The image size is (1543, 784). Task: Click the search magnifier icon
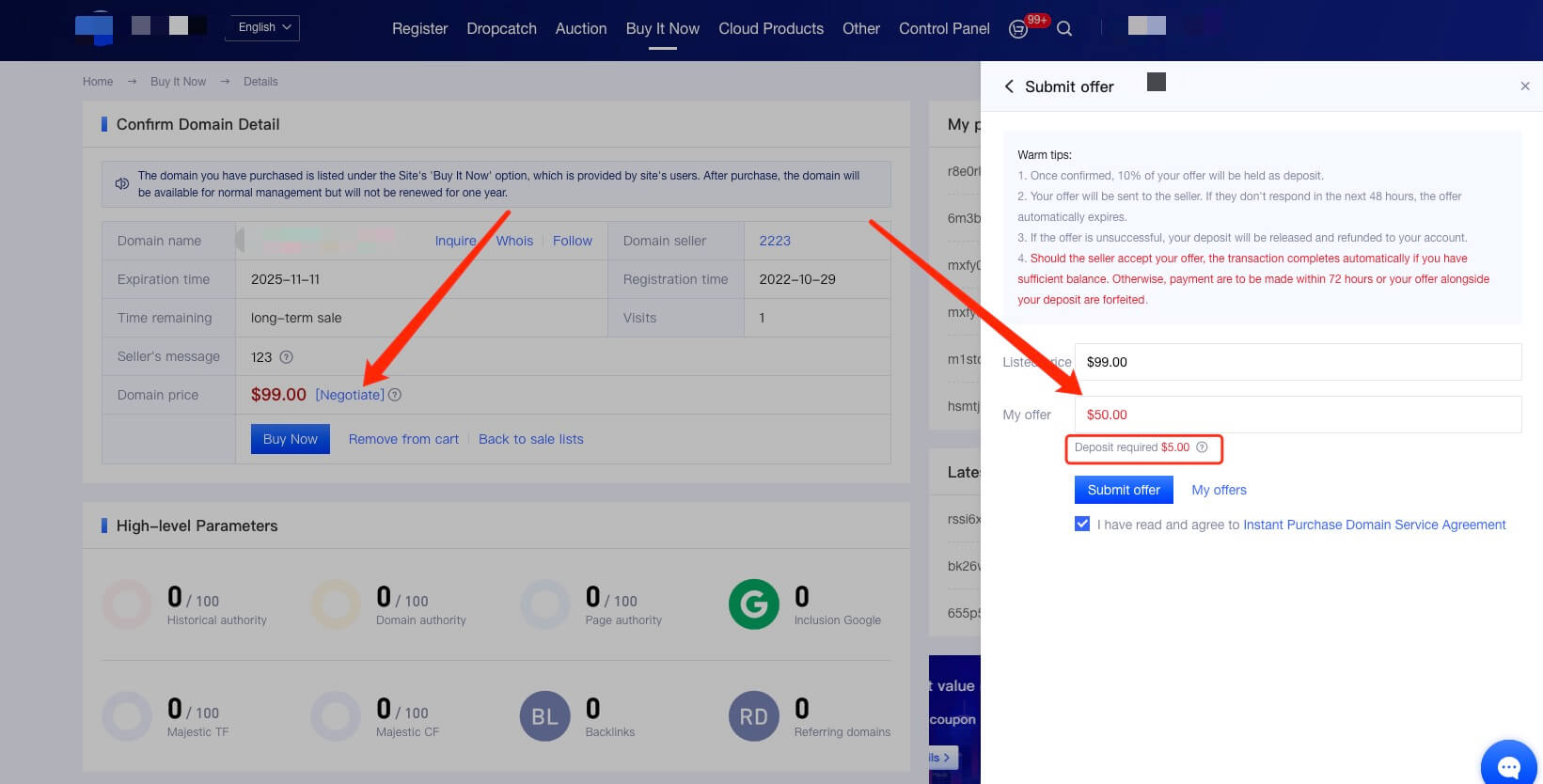[1064, 29]
